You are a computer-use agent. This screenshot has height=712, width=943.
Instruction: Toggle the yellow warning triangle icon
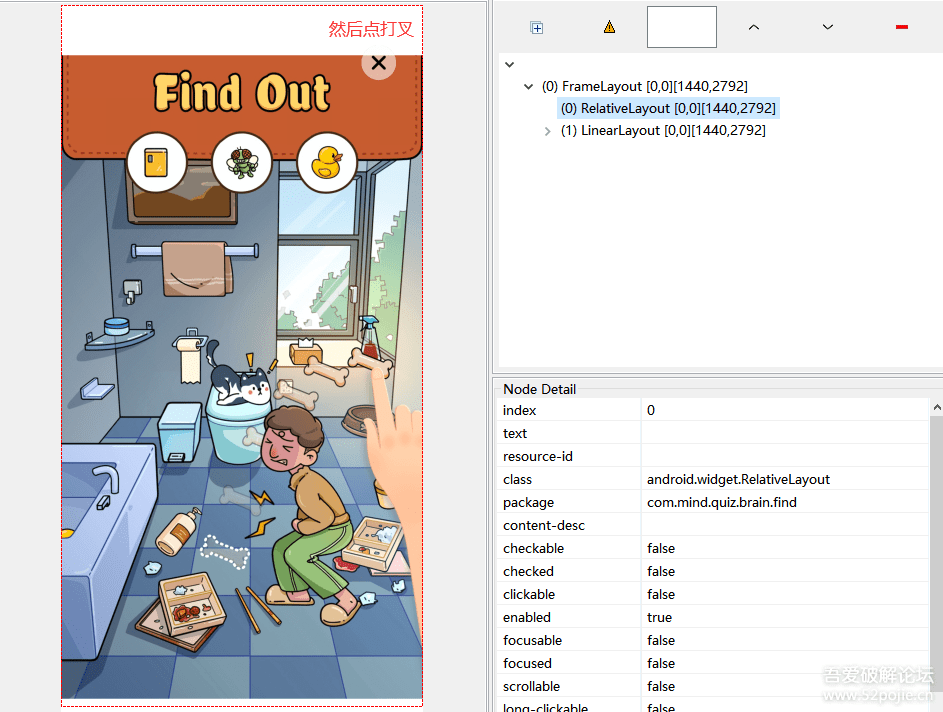click(609, 27)
